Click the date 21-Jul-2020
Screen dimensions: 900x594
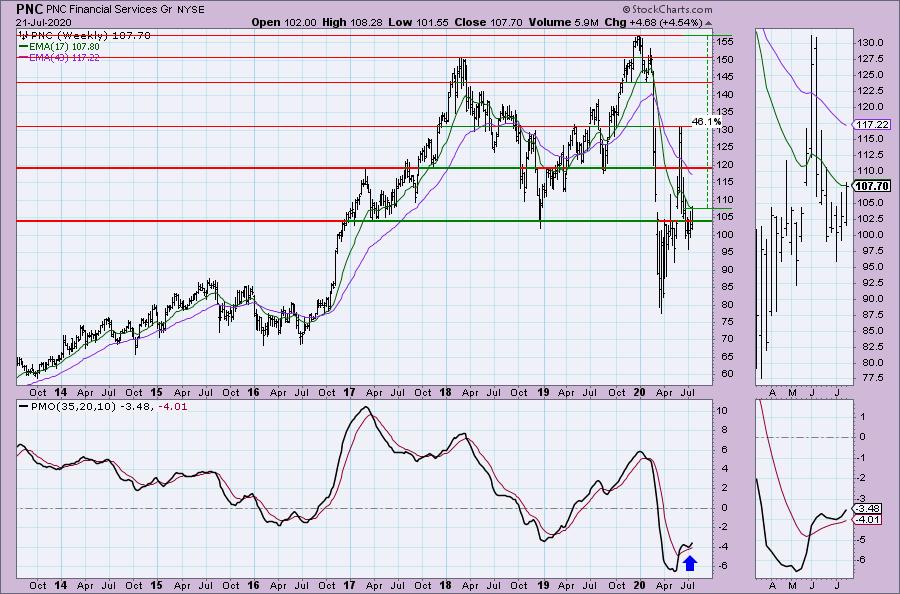[43, 22]
